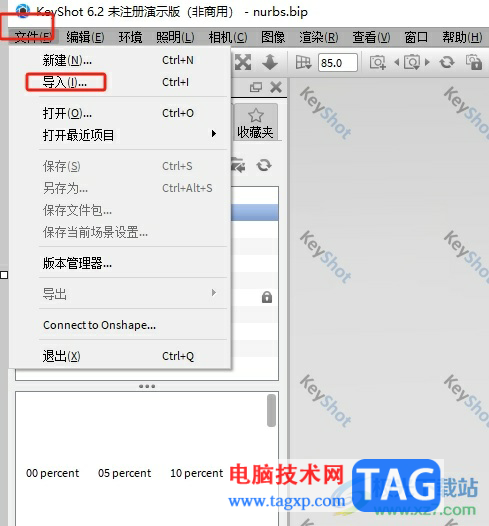Select the 10 percent thumbnail

coord(197,473)
